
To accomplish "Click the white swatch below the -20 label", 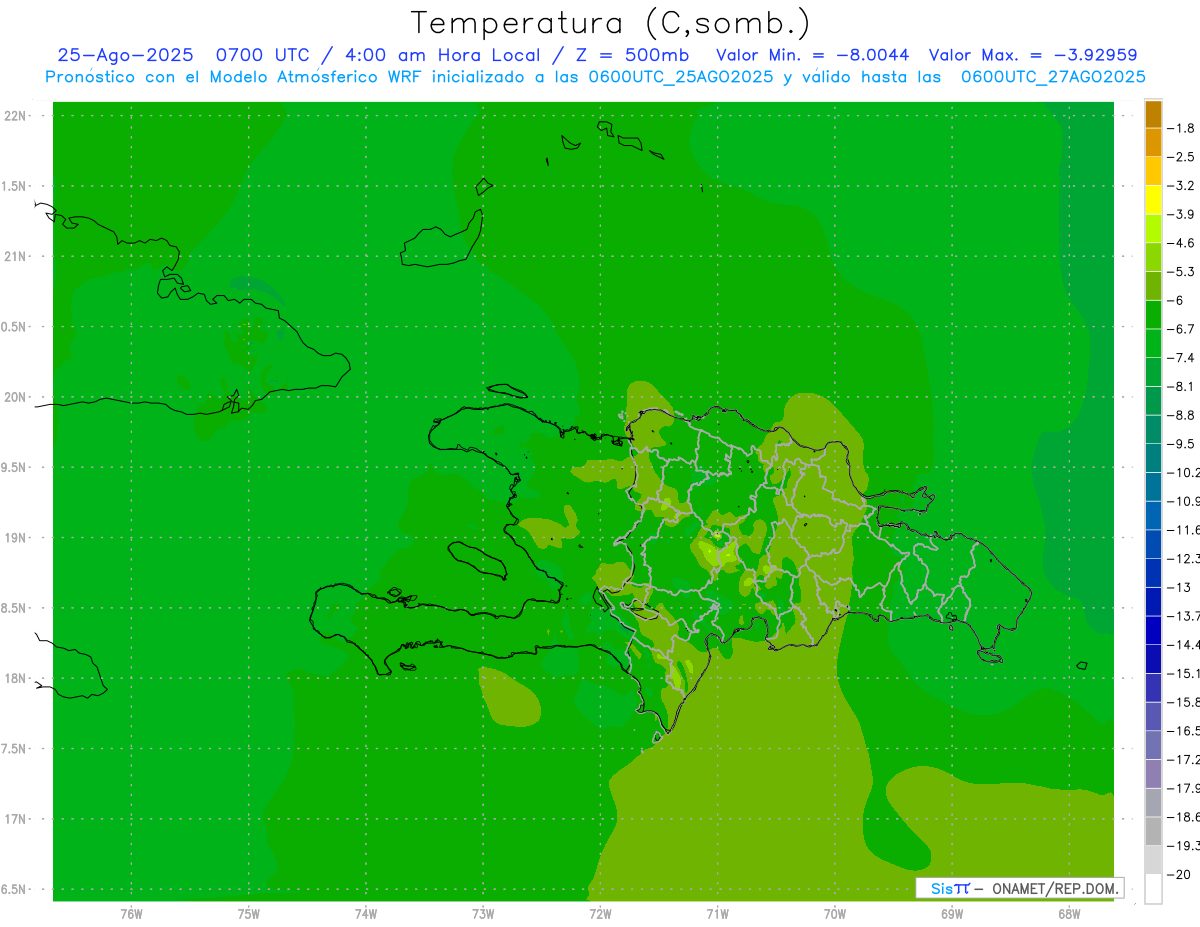I will pyautogui.click(x=1153, y=889).
